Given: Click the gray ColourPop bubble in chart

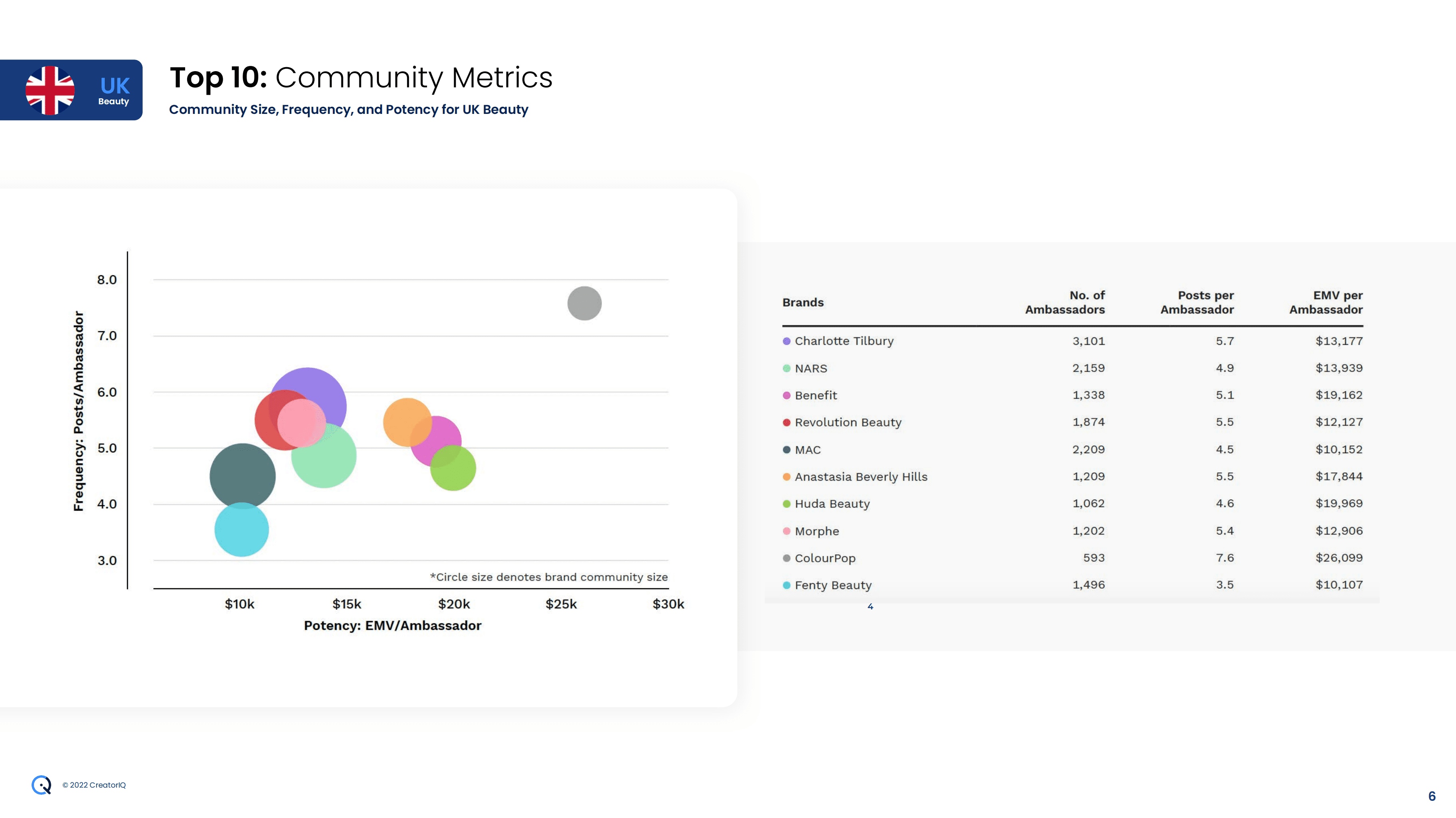Looking at the screenshot, I should click(584, 303).
